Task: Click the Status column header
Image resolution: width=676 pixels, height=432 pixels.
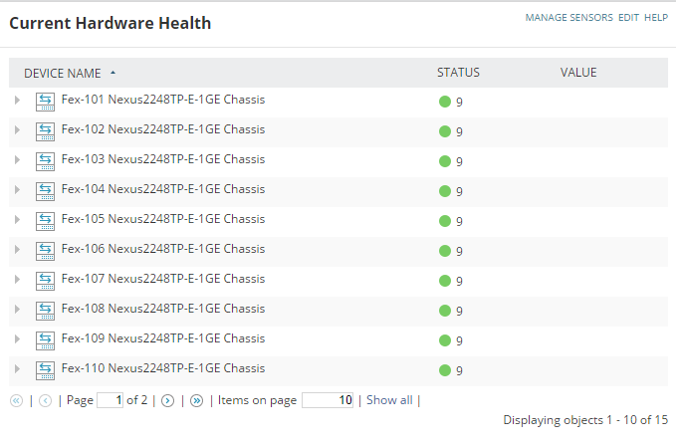Action: click(x=458, y=72)
